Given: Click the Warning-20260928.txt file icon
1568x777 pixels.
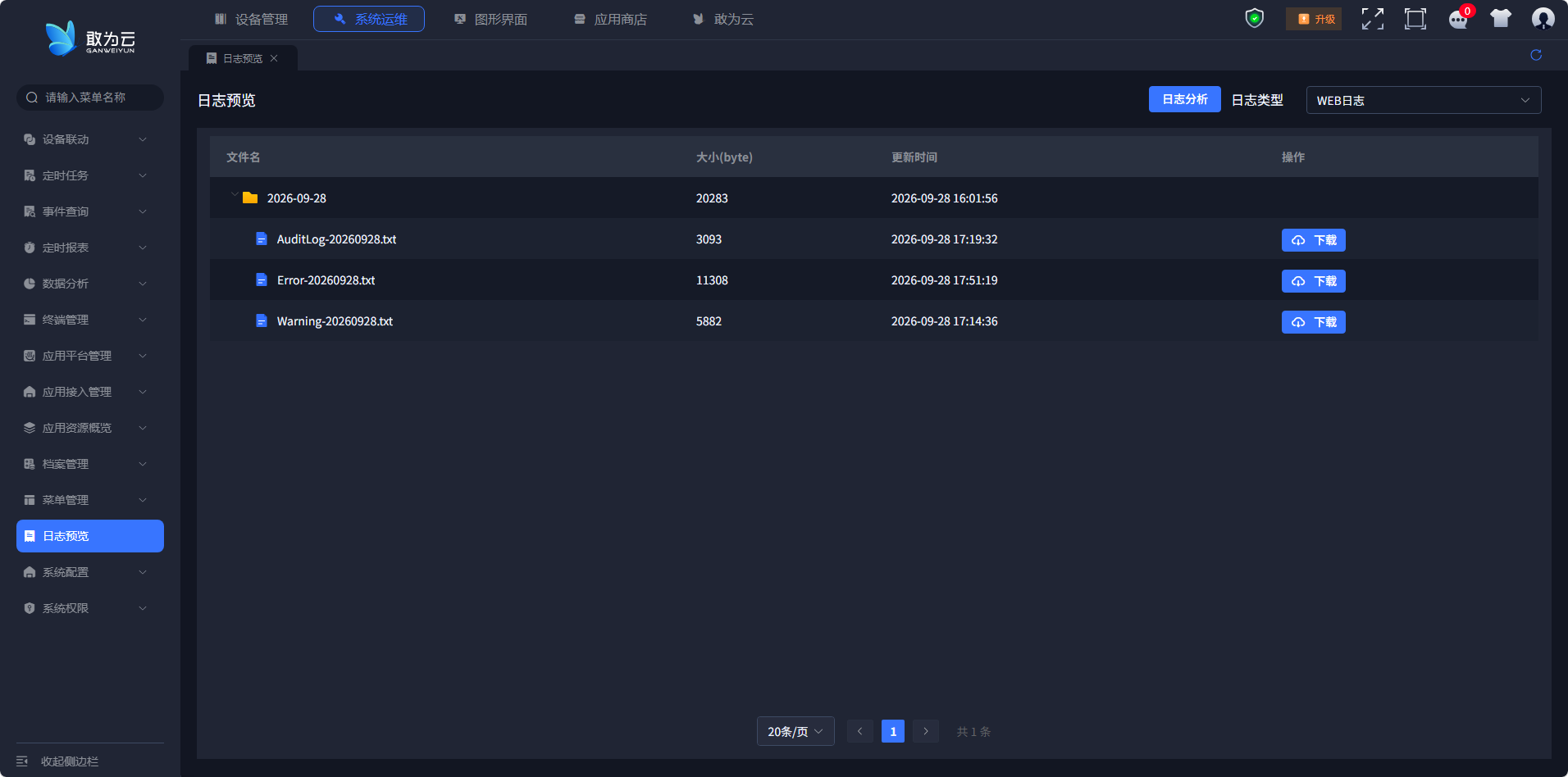Looking at the screenshot, I should [262, 321].
